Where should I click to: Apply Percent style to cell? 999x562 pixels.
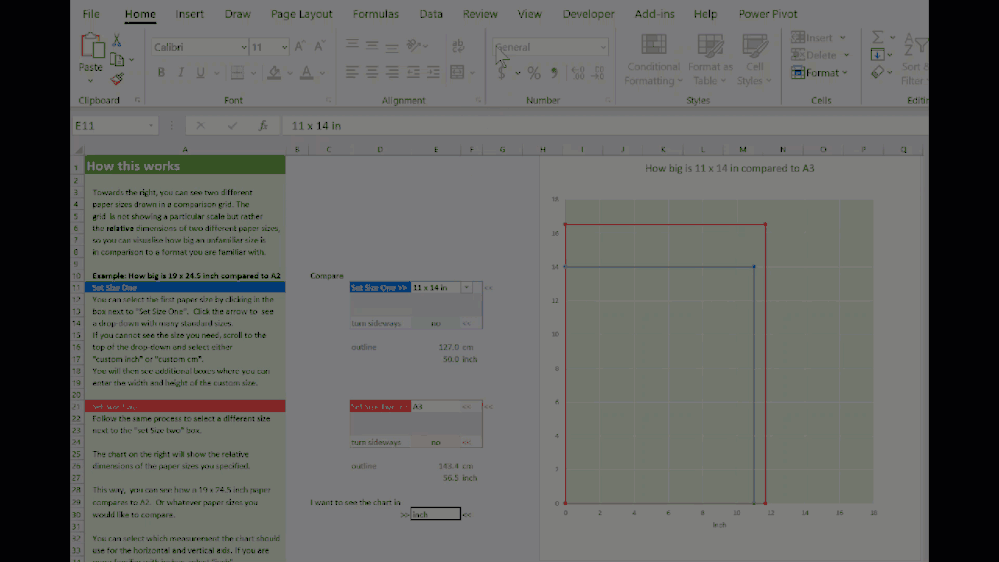coord(534,73)
